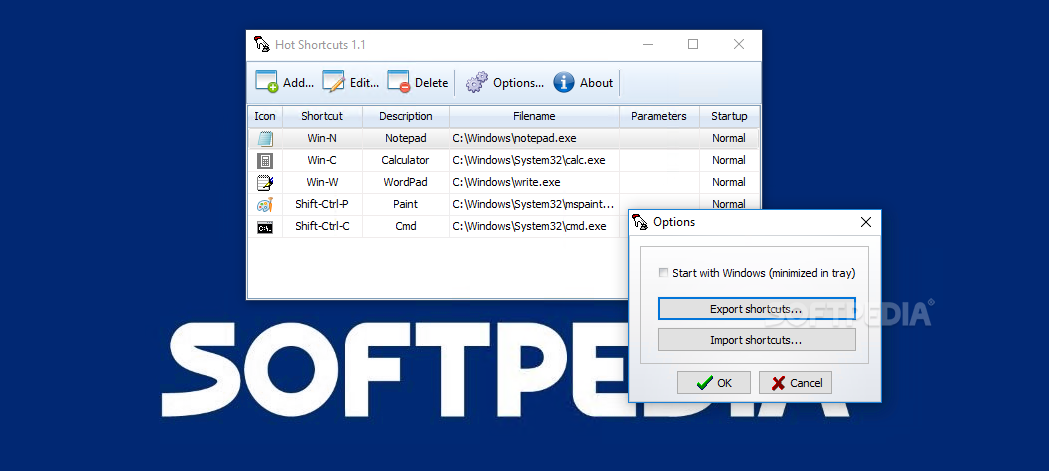Click the Paint description cell
This screenshot has height=471, width=1049.
[x=406, y=205]
